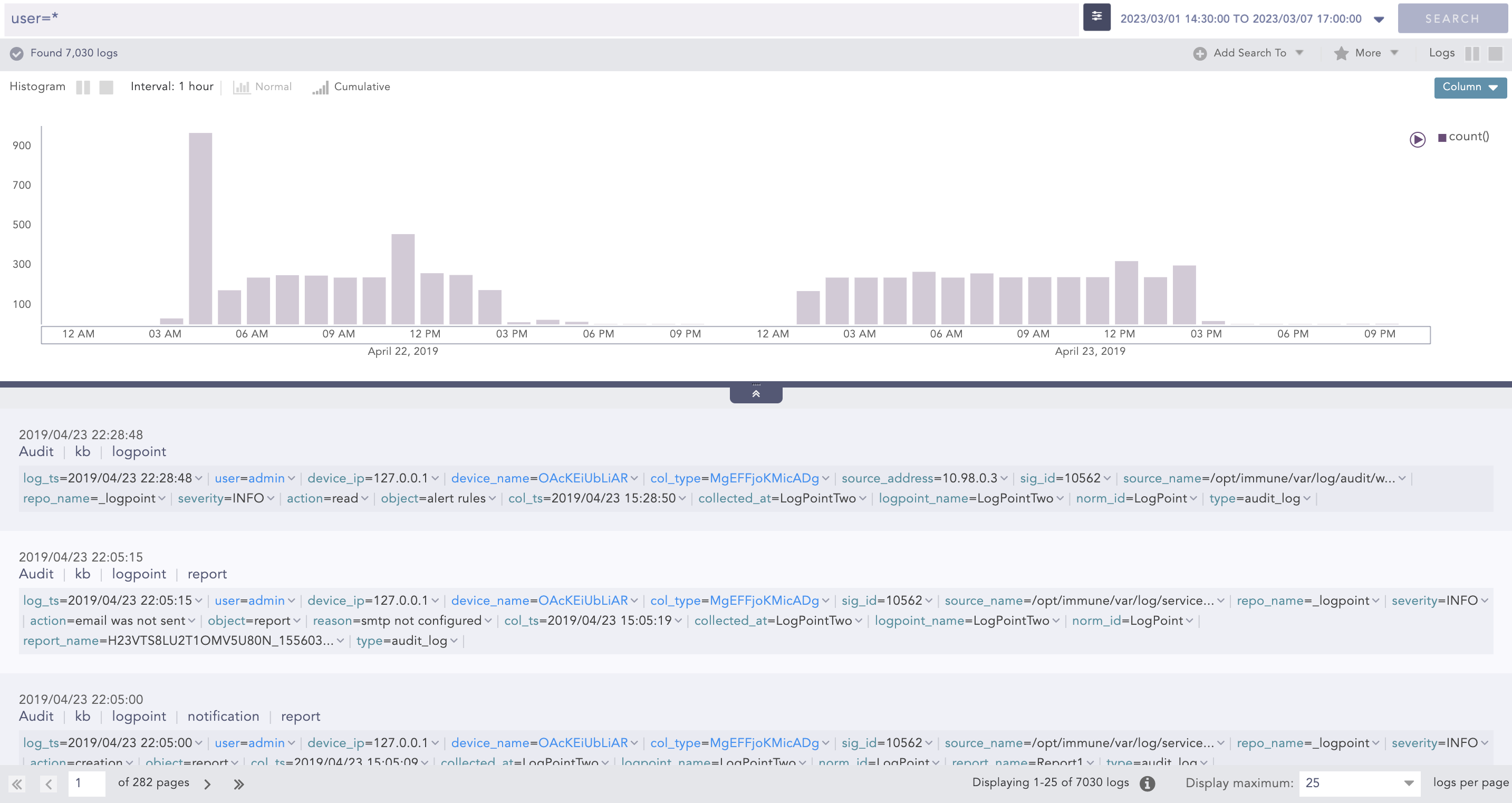Click the plus icon beside Add Search To
This screenshot has width=1512, height=803.
[x=1200, y=53]
